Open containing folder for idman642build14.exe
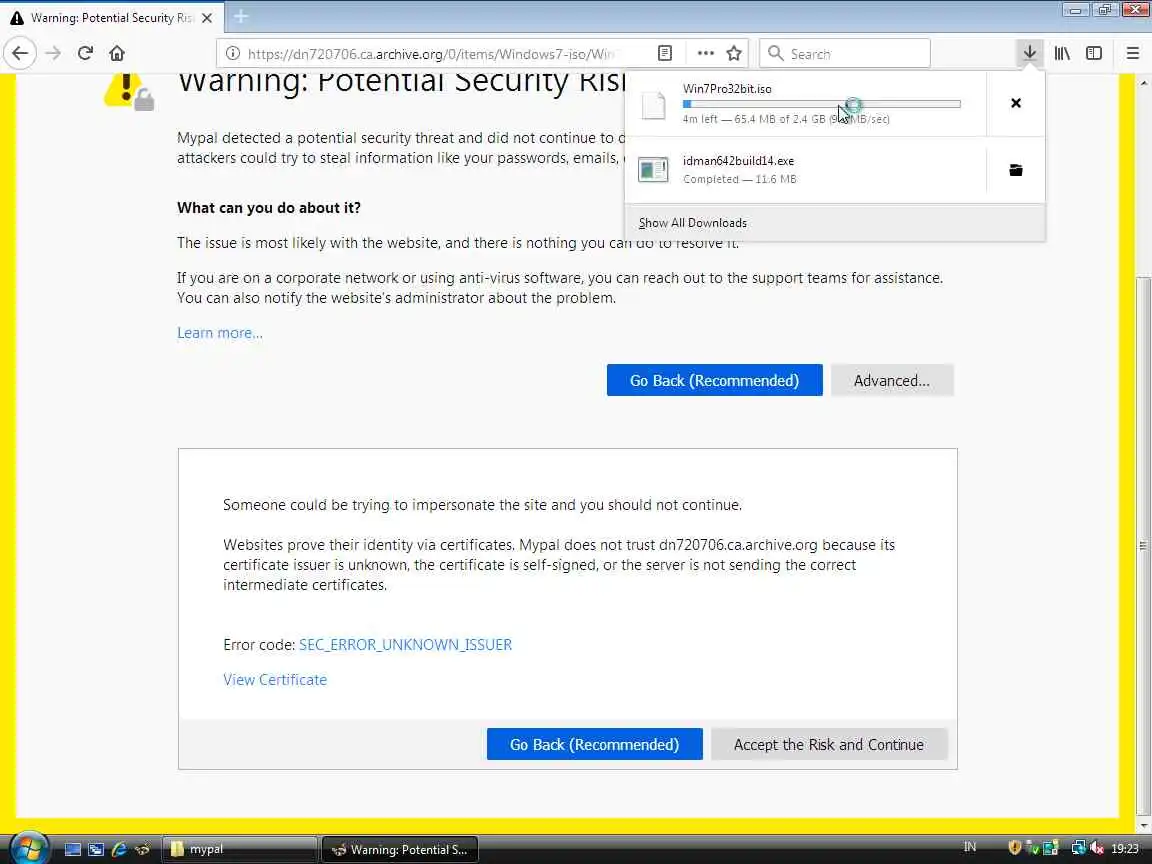The image size is (1152, 864). pos(1015,170)
